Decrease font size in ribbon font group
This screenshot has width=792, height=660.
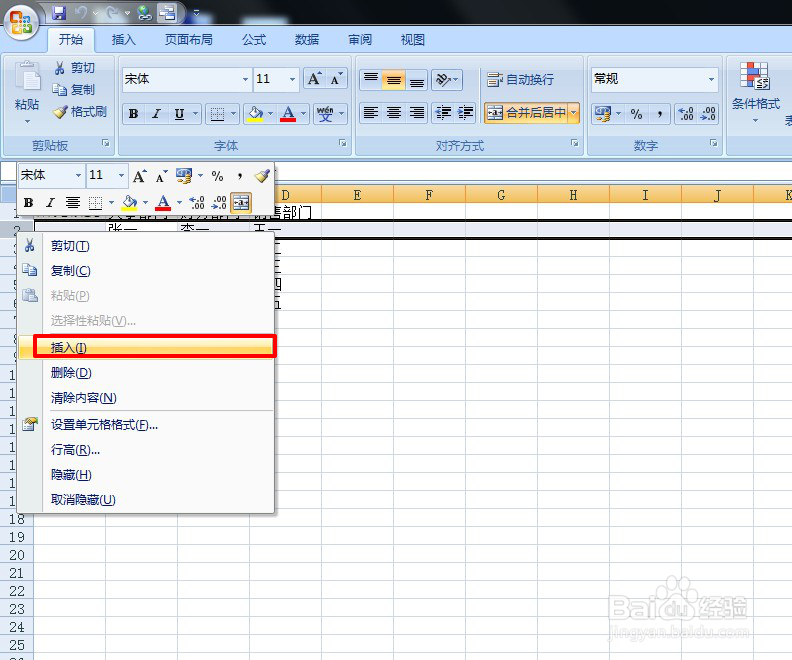(336, 79)
